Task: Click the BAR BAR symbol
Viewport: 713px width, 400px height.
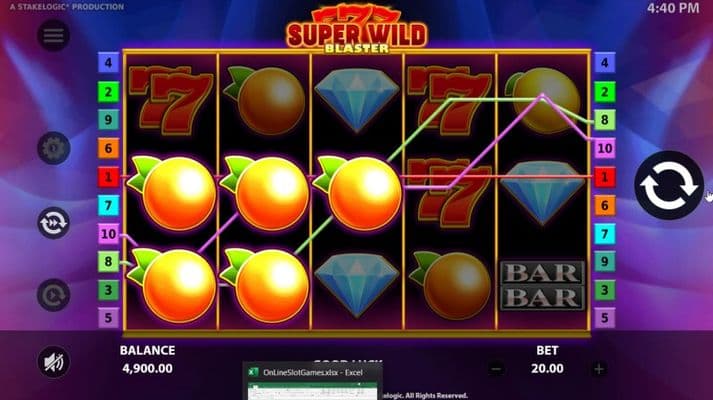Action: click(542, 285)
